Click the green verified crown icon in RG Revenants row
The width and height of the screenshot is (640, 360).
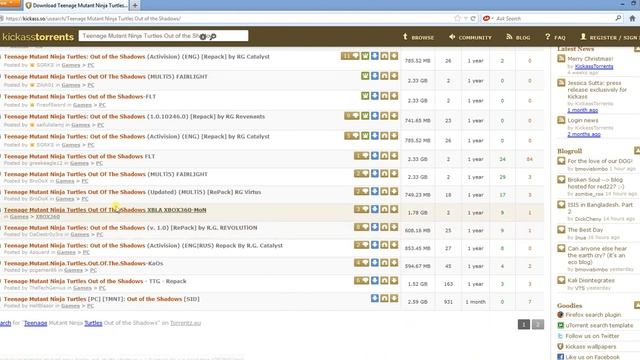365,116
